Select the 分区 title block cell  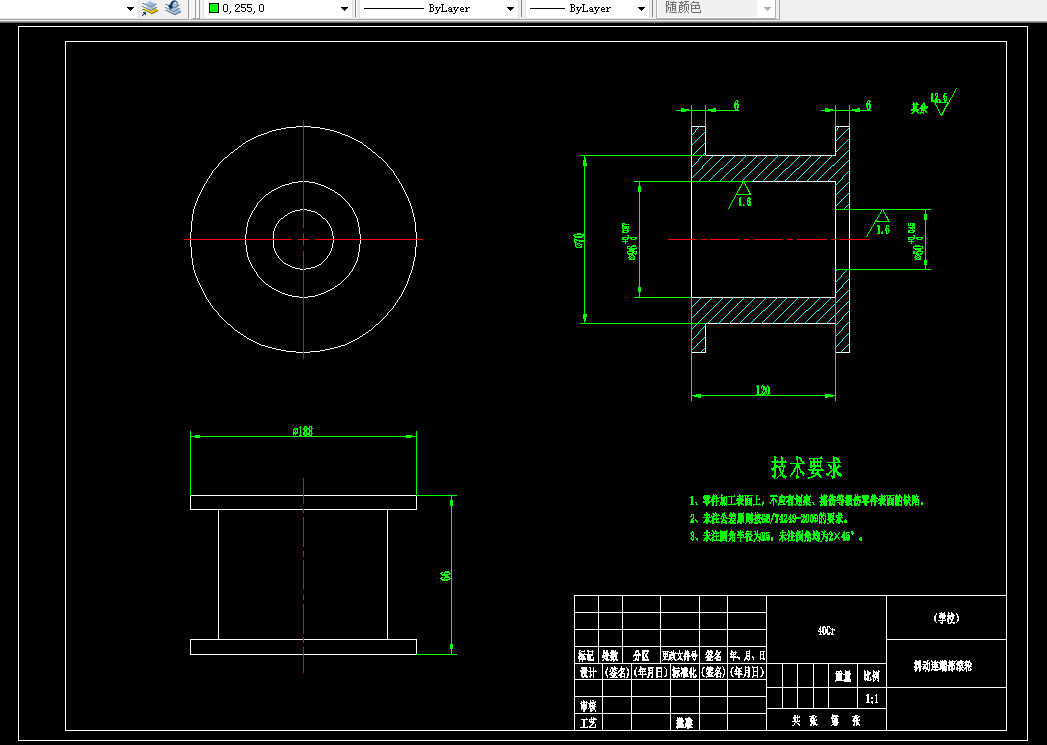coord(641,656)
